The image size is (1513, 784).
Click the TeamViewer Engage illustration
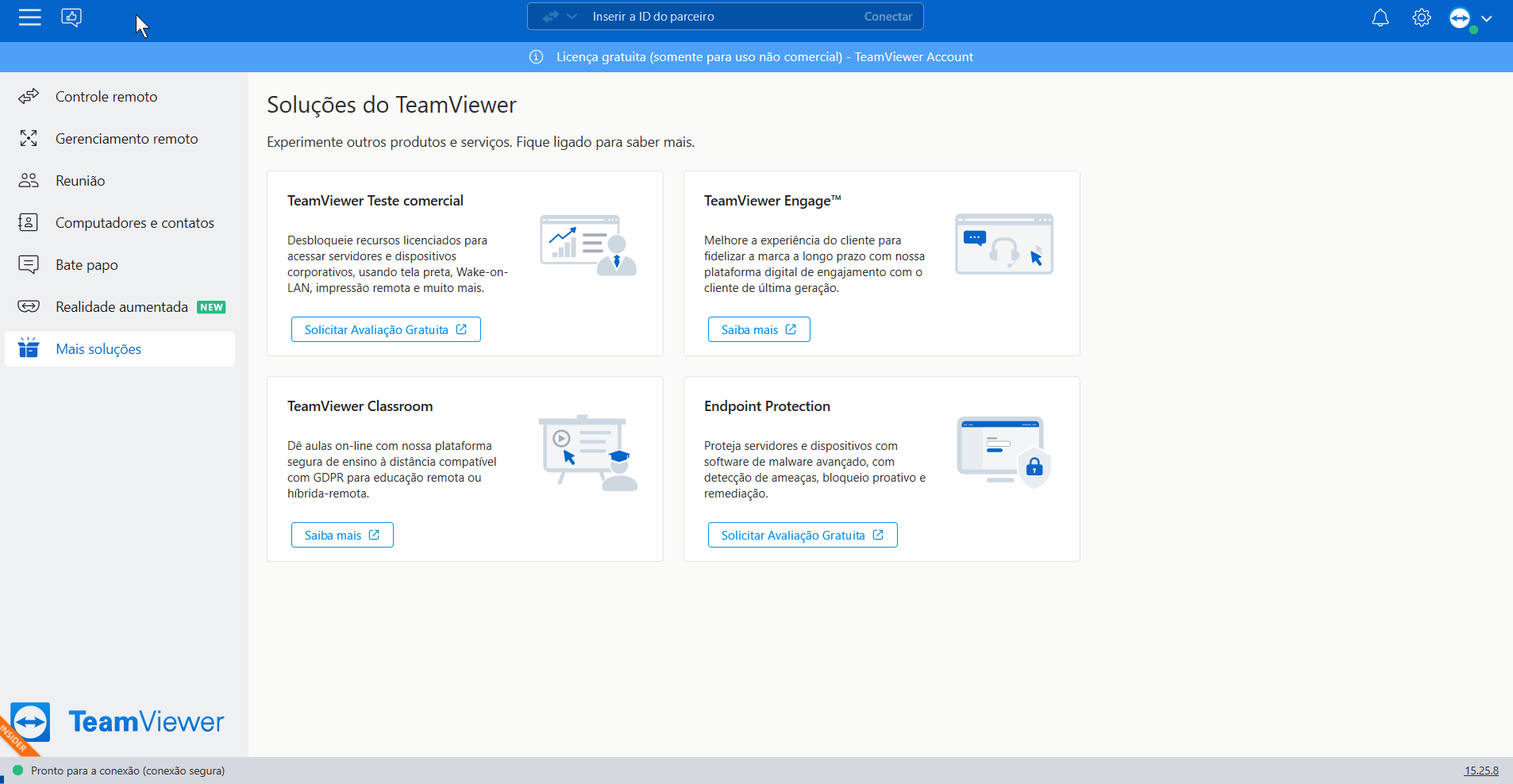(1004, 244)
